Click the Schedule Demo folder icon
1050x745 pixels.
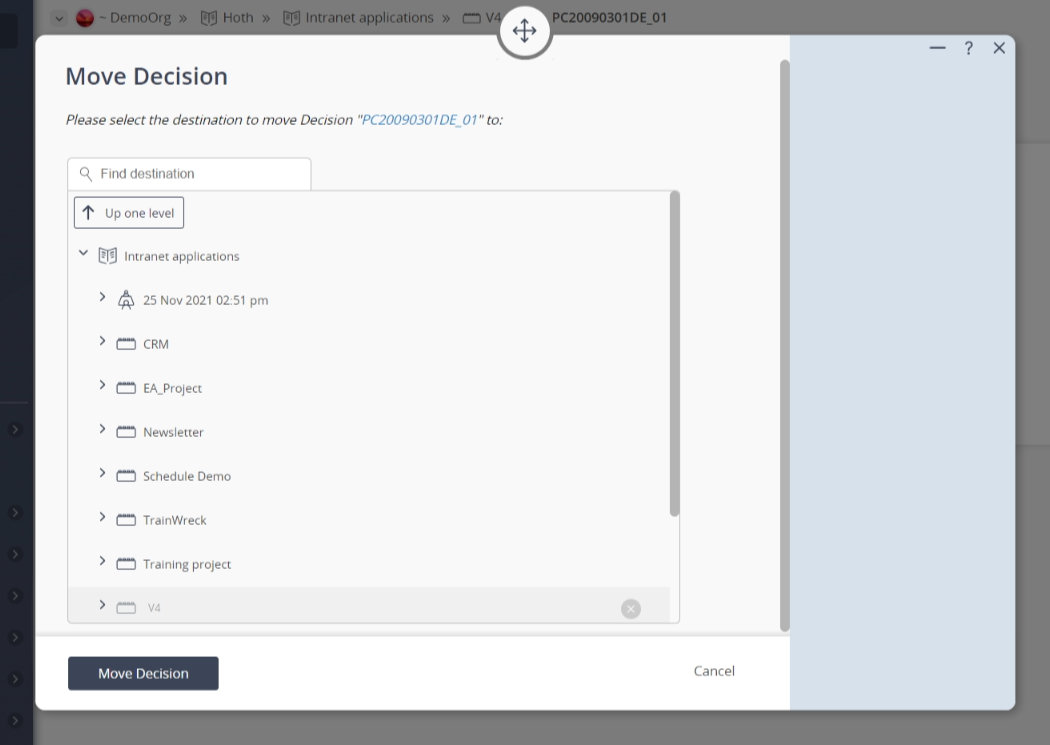tap(126, 476)
